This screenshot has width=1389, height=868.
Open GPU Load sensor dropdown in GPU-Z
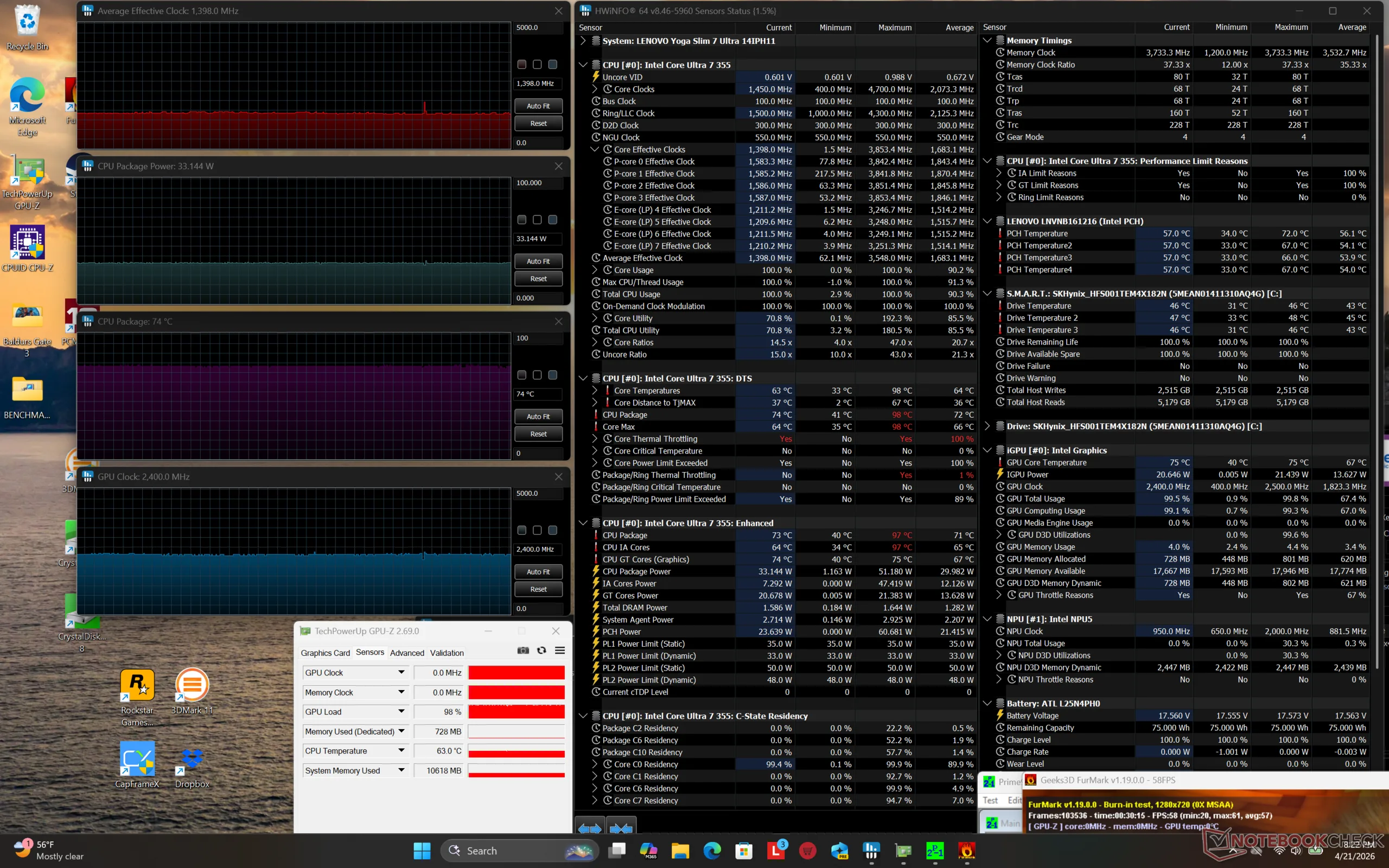(x=401, y=711)
